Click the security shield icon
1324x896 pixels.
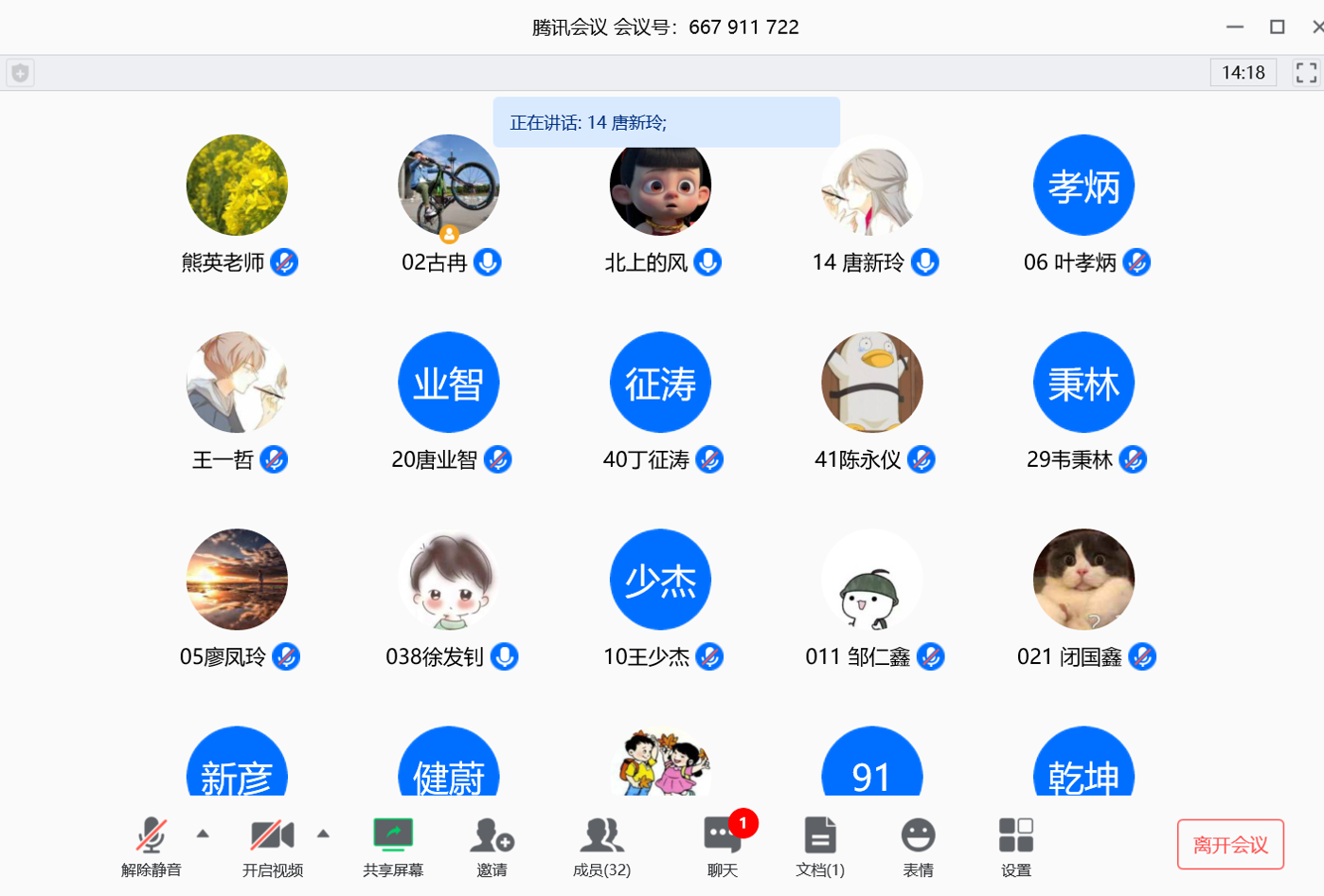(x=21, y=73)
